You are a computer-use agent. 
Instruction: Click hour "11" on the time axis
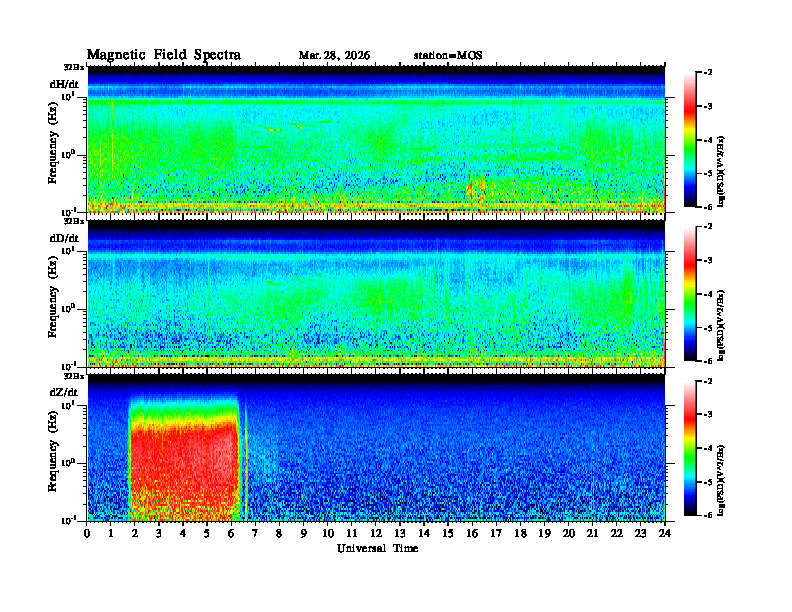(x=352, y=533)
